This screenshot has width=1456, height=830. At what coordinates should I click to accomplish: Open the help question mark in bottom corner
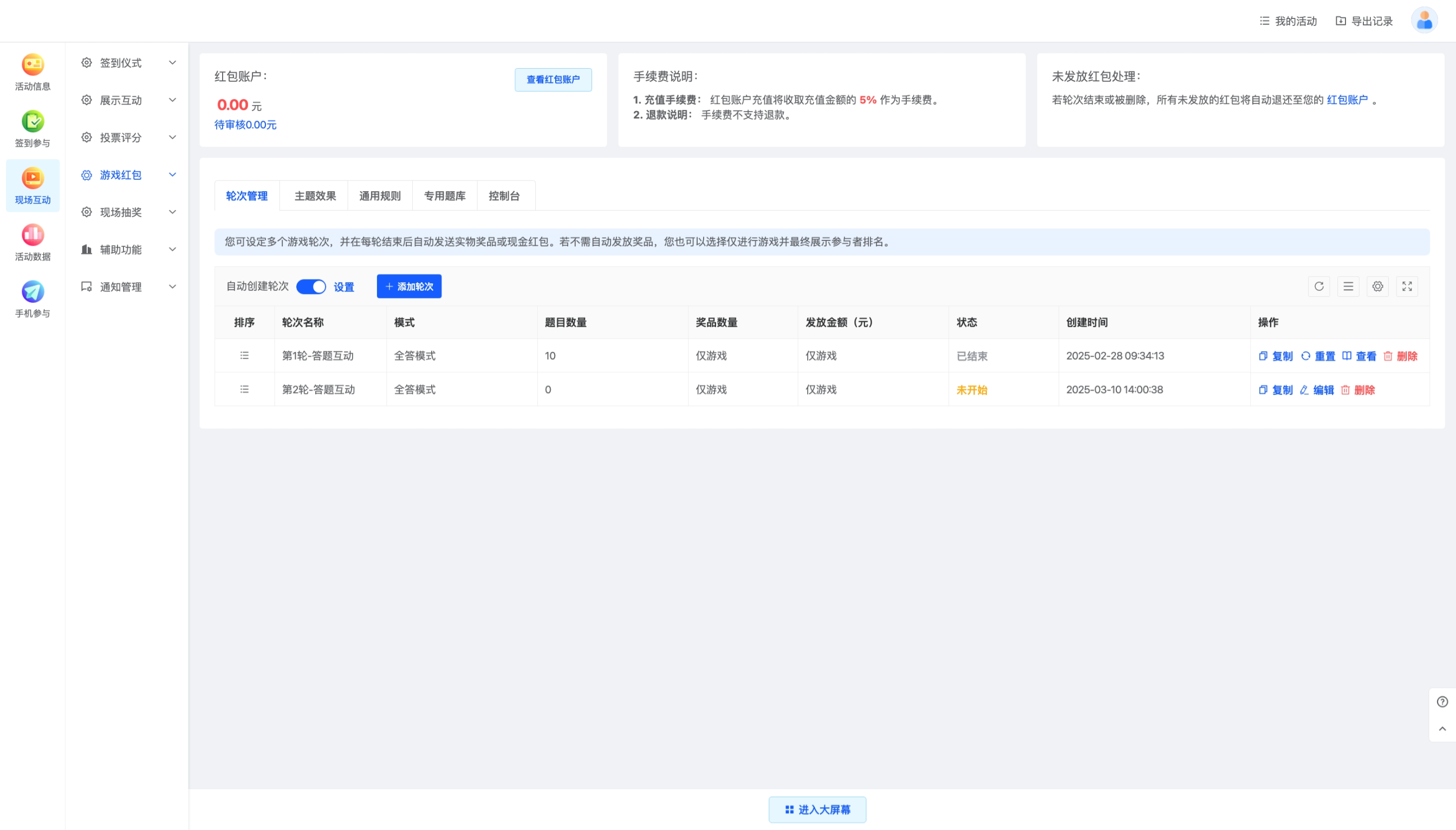tap(1442, 701)
